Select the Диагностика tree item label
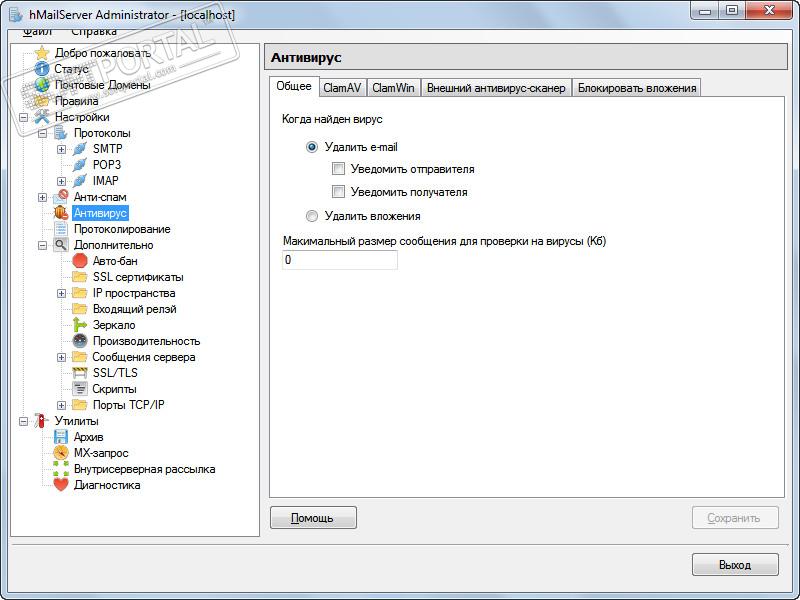This screenshot has height=600, width=800. 107,485
